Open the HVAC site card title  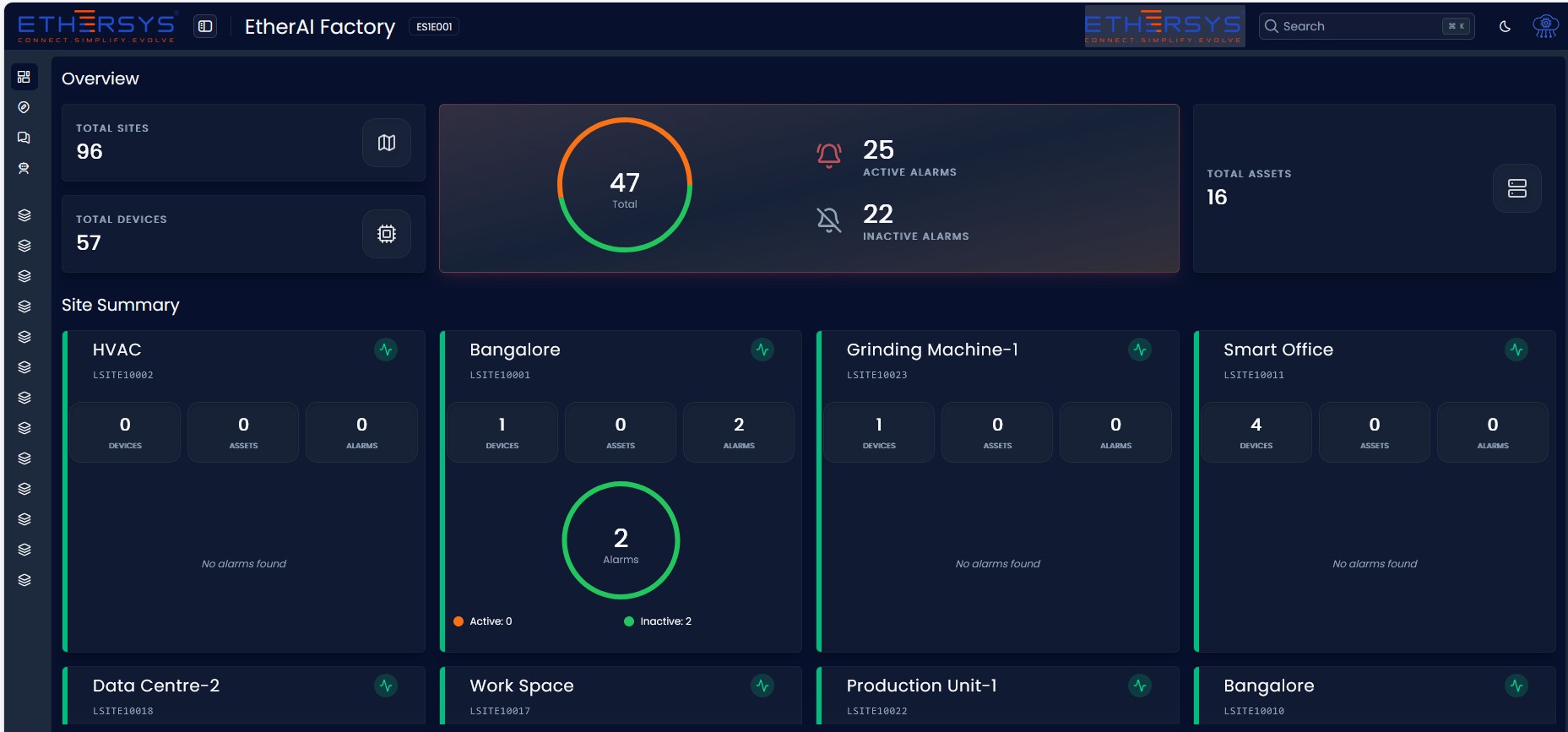(x=117, y=350)
